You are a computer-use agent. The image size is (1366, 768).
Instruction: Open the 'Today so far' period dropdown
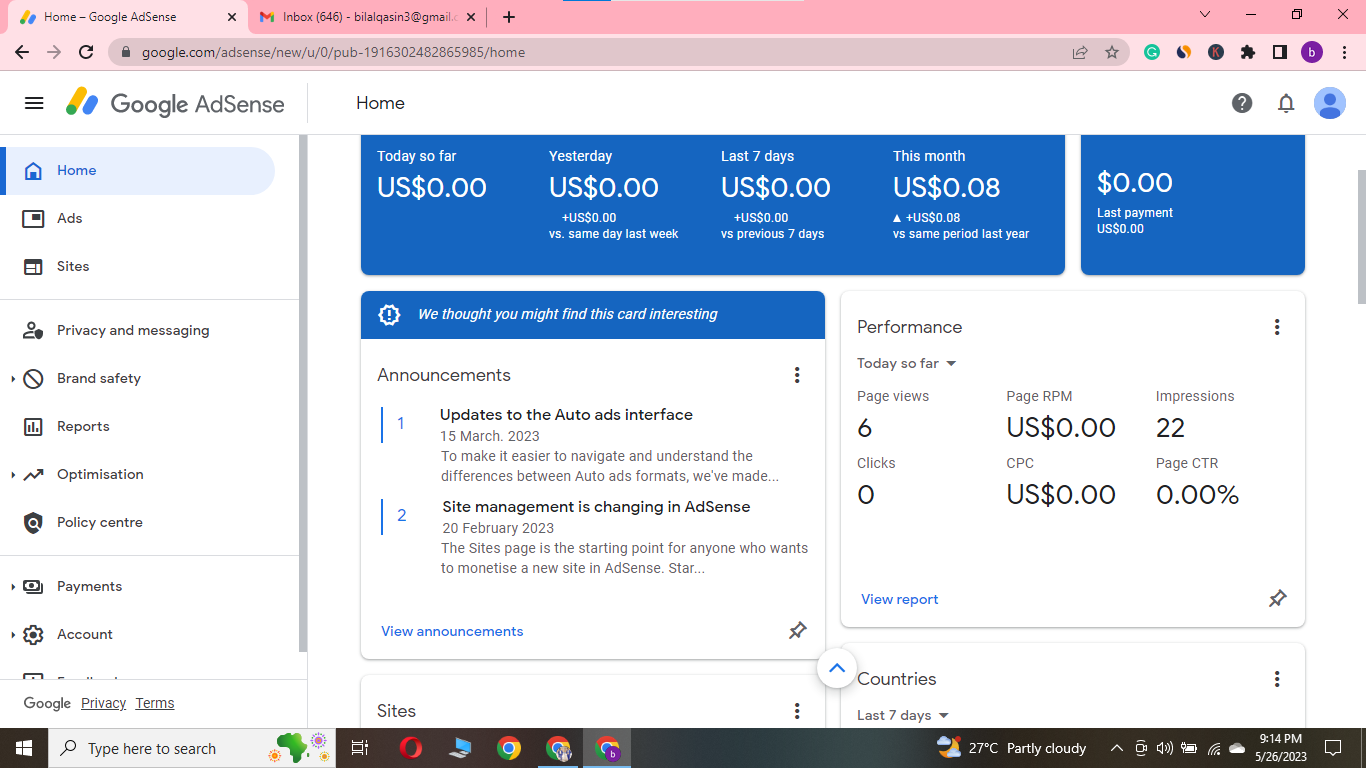tap(907, 363)
